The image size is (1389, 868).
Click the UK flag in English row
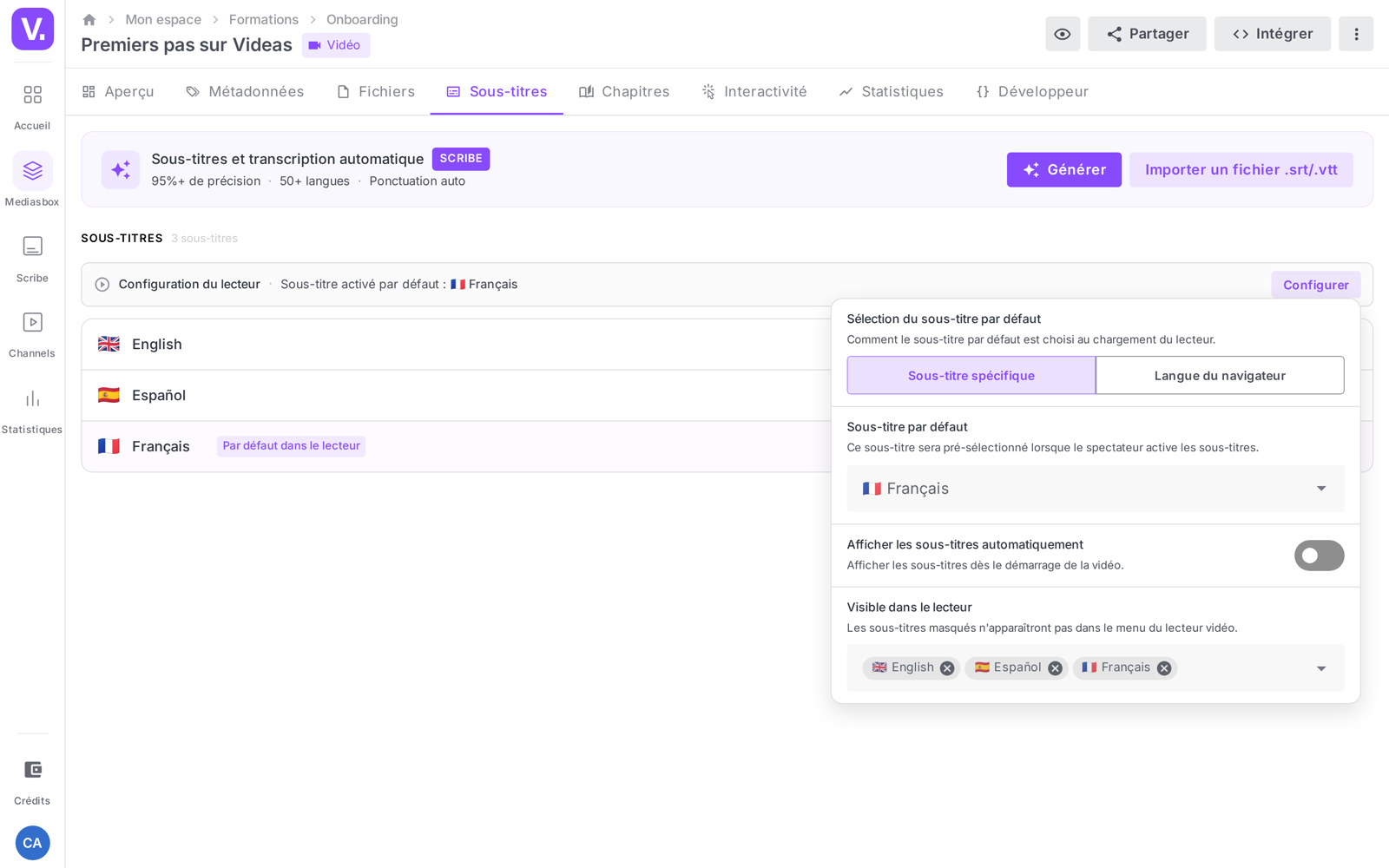coord(109,345)
